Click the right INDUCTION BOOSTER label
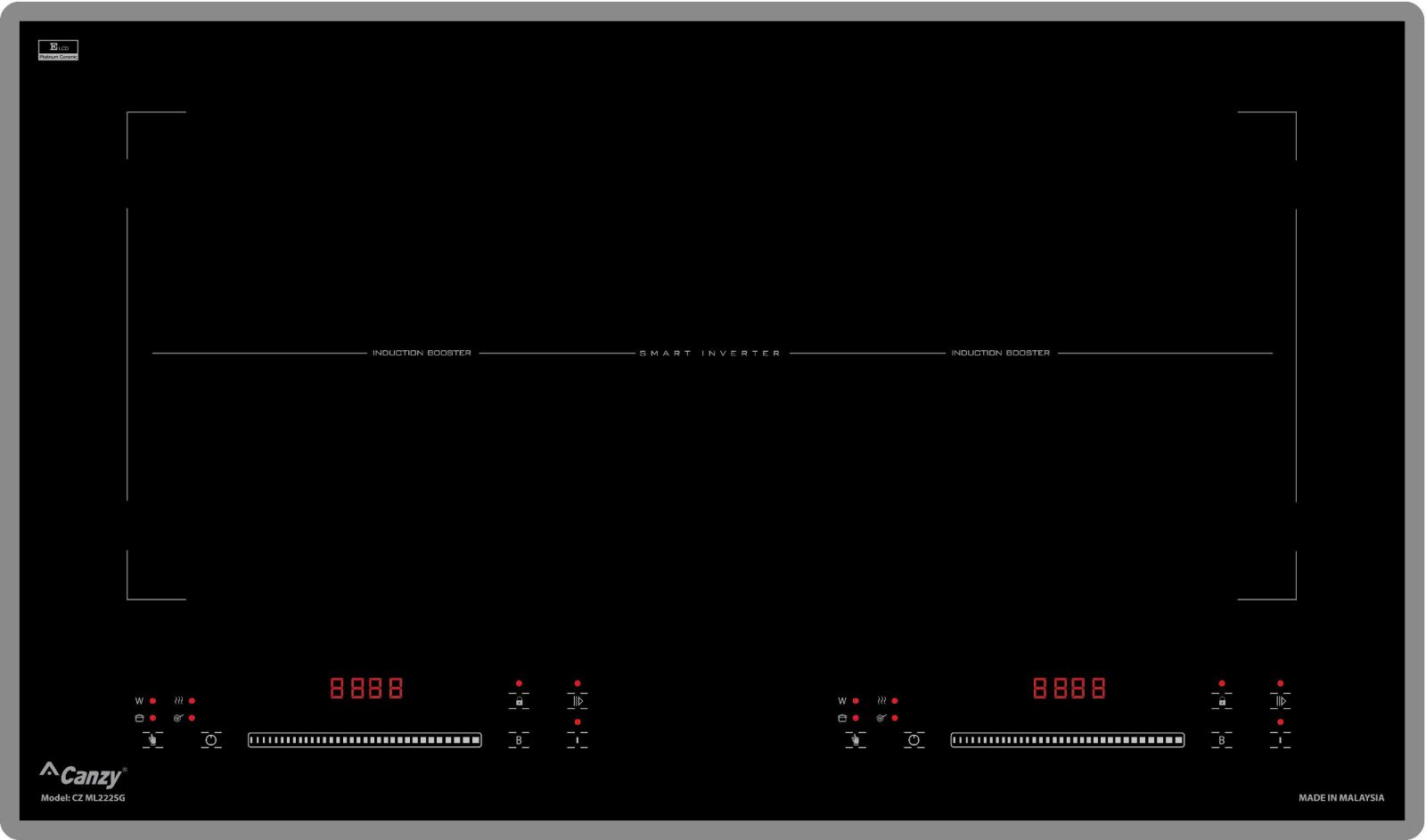Viewport: 1426px width, 840px height. tap(1000, 354)
